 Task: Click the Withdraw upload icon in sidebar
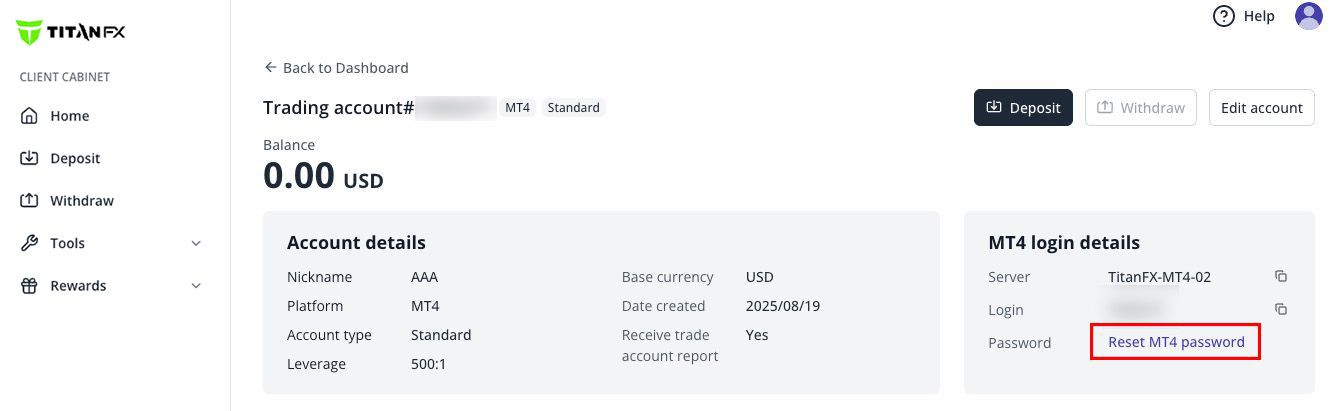pyautogui.click(x=30, y=201)
